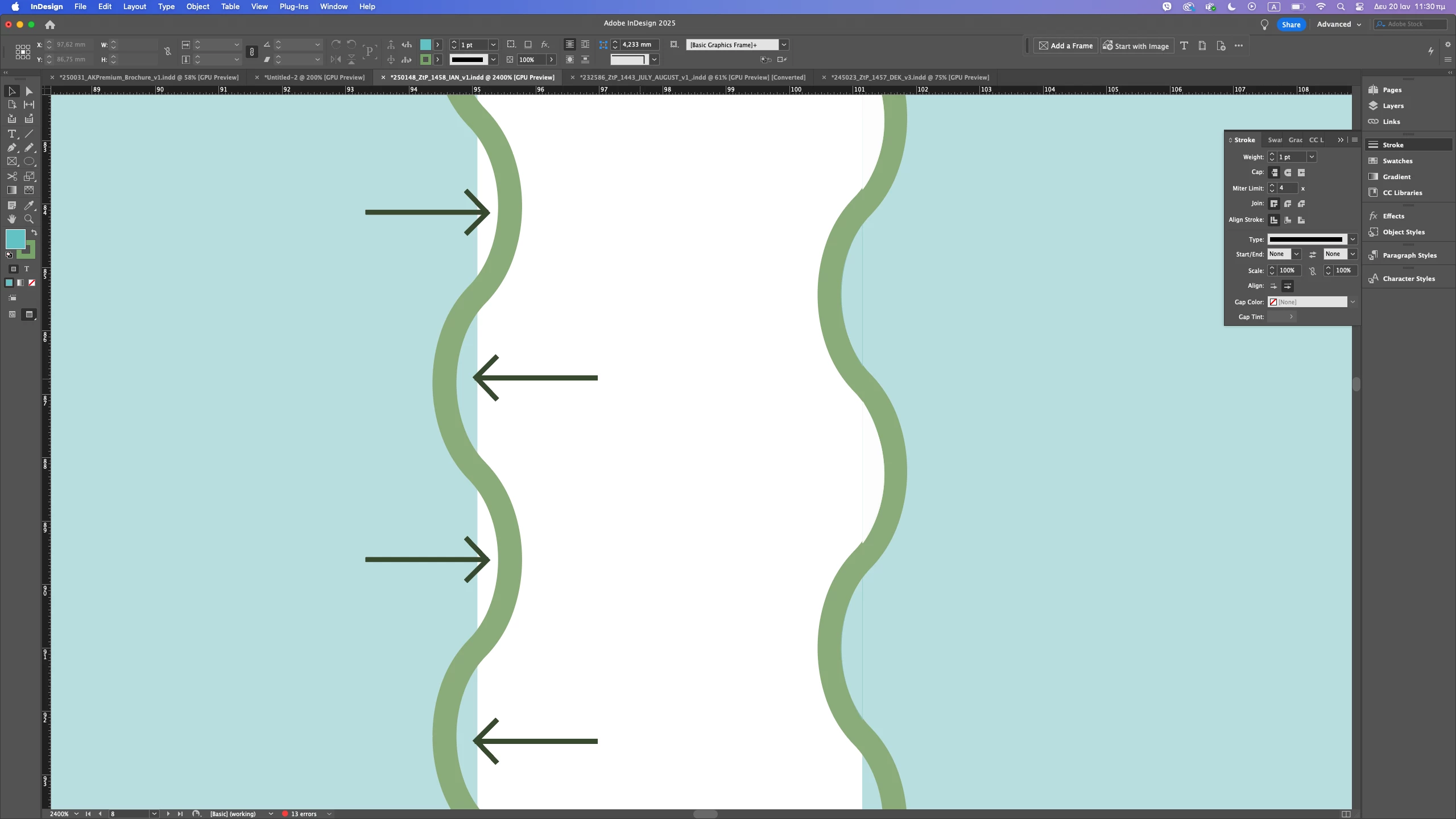Select the Pen tool
1456x819 pixels.
[11, 147]
